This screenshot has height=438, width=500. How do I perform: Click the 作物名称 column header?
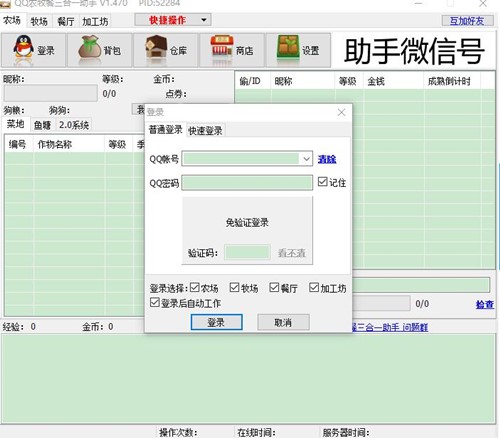(69, 144)
